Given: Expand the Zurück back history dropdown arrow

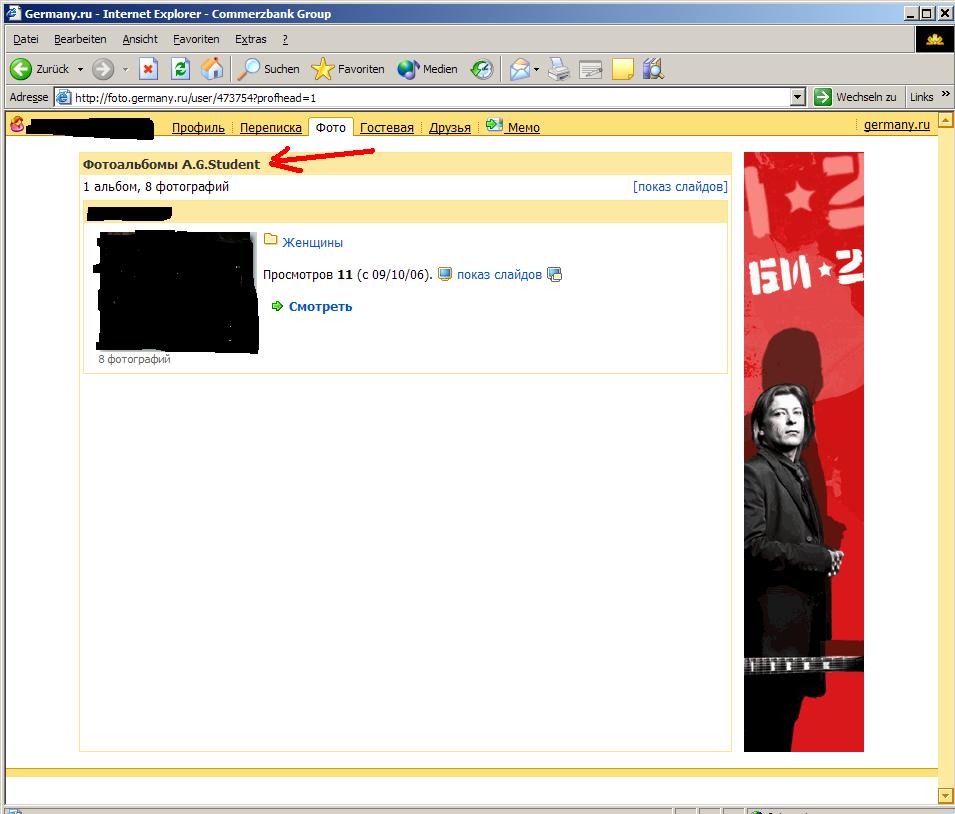Looking at the screenshot, I should (80, 70).
